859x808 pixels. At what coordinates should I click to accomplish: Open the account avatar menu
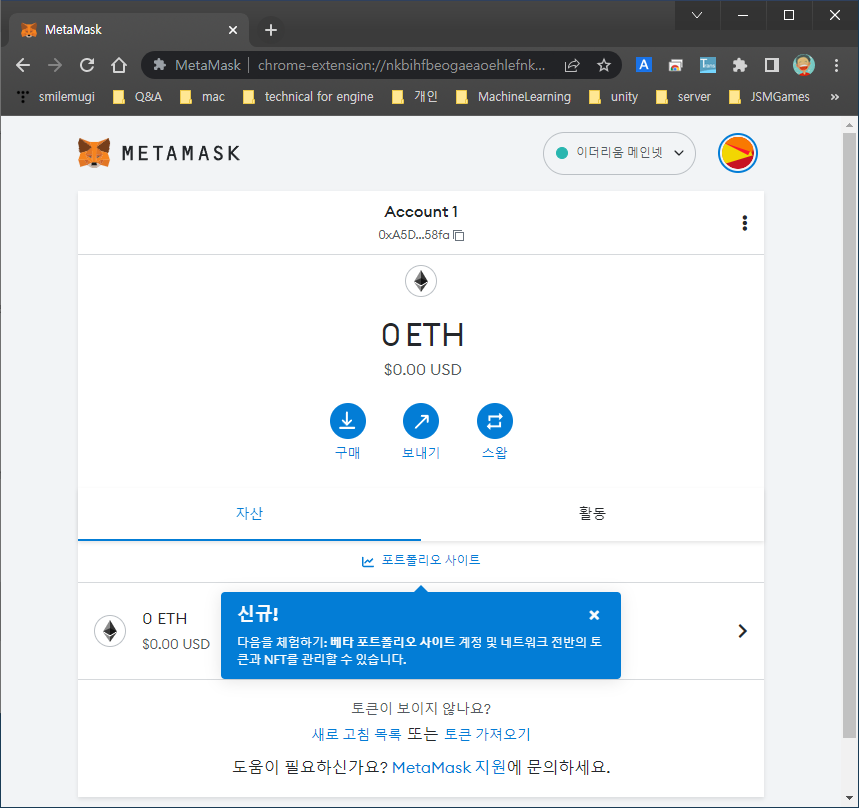(737, 153)
